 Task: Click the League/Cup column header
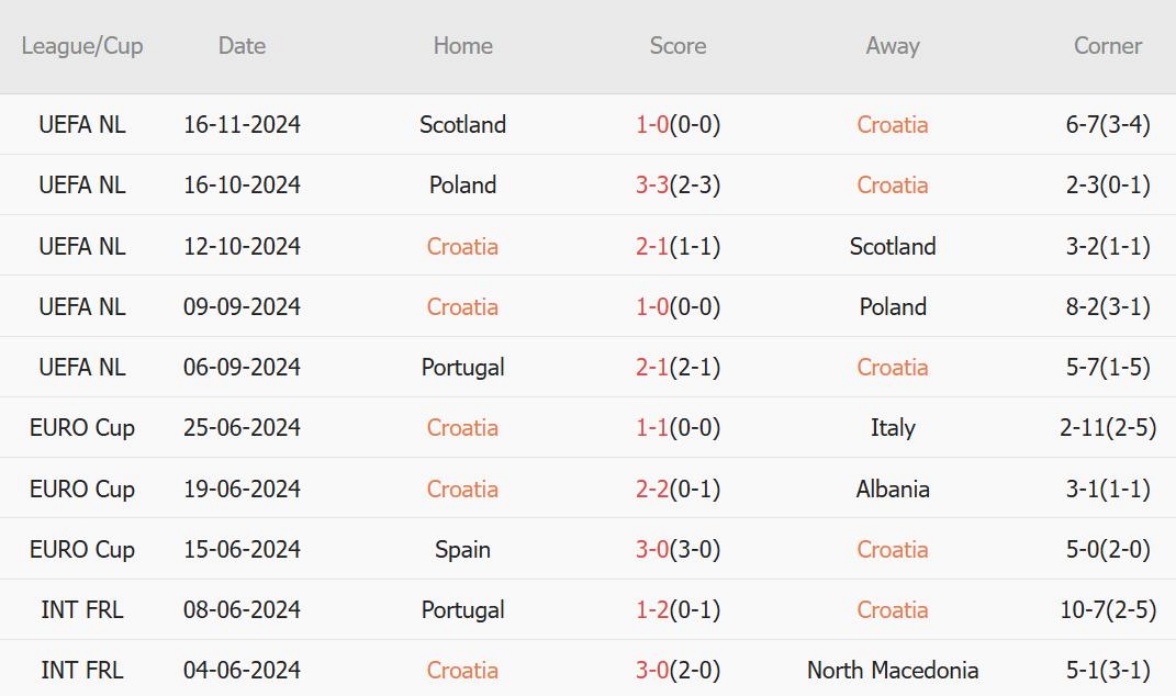click(82, 46)
